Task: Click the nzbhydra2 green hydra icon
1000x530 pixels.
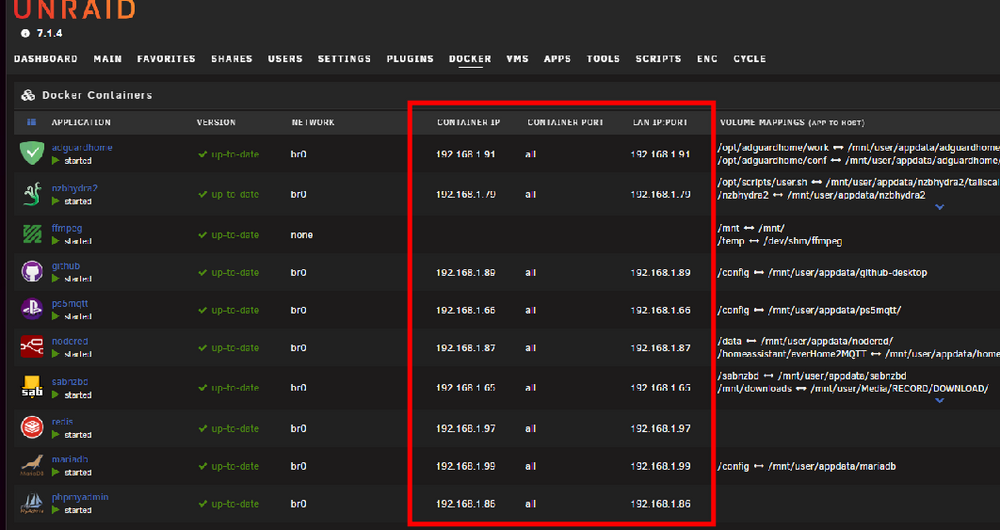Action: tap(32, 194)
